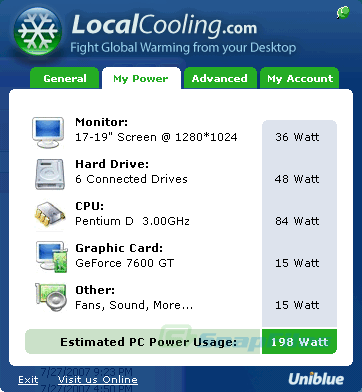This screenshot has width=362, height=392.
Task: Click the 84 Watt value
Action: 297,221
